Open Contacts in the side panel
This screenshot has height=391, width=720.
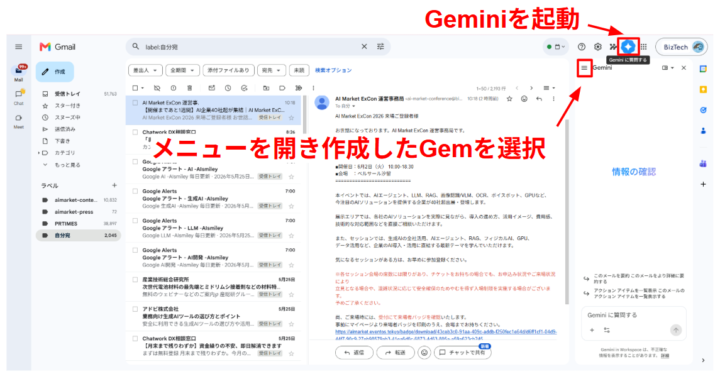tap(703, 131)
